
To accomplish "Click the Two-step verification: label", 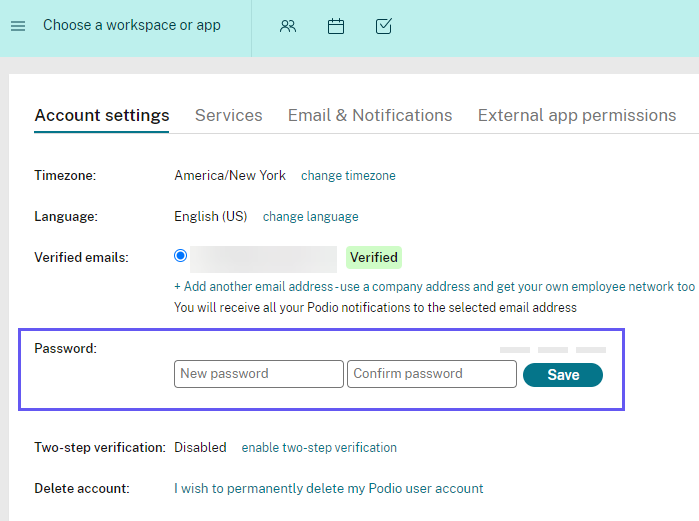I will pyautogui.click(x=100, y=447).
